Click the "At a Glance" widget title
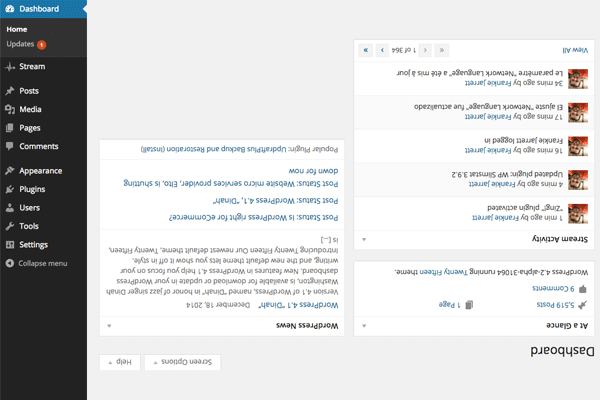This screenshot has width=600, height=400. [x=567, y=326]
